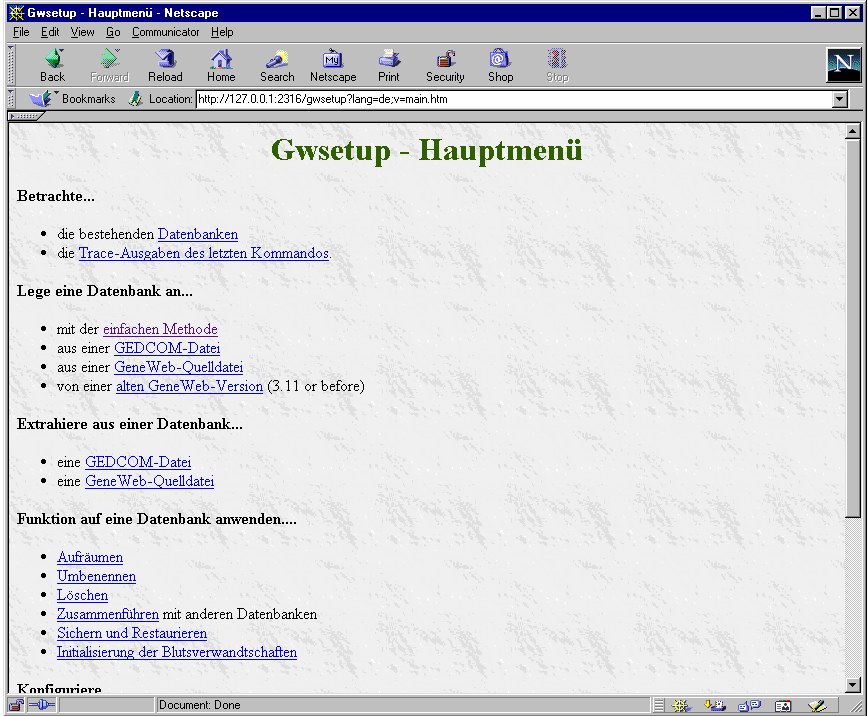Viewport: 868px width, 716px height.
Task: Open Navigator from the component bar
Action: pyautogui.click(x=681, y=705)
